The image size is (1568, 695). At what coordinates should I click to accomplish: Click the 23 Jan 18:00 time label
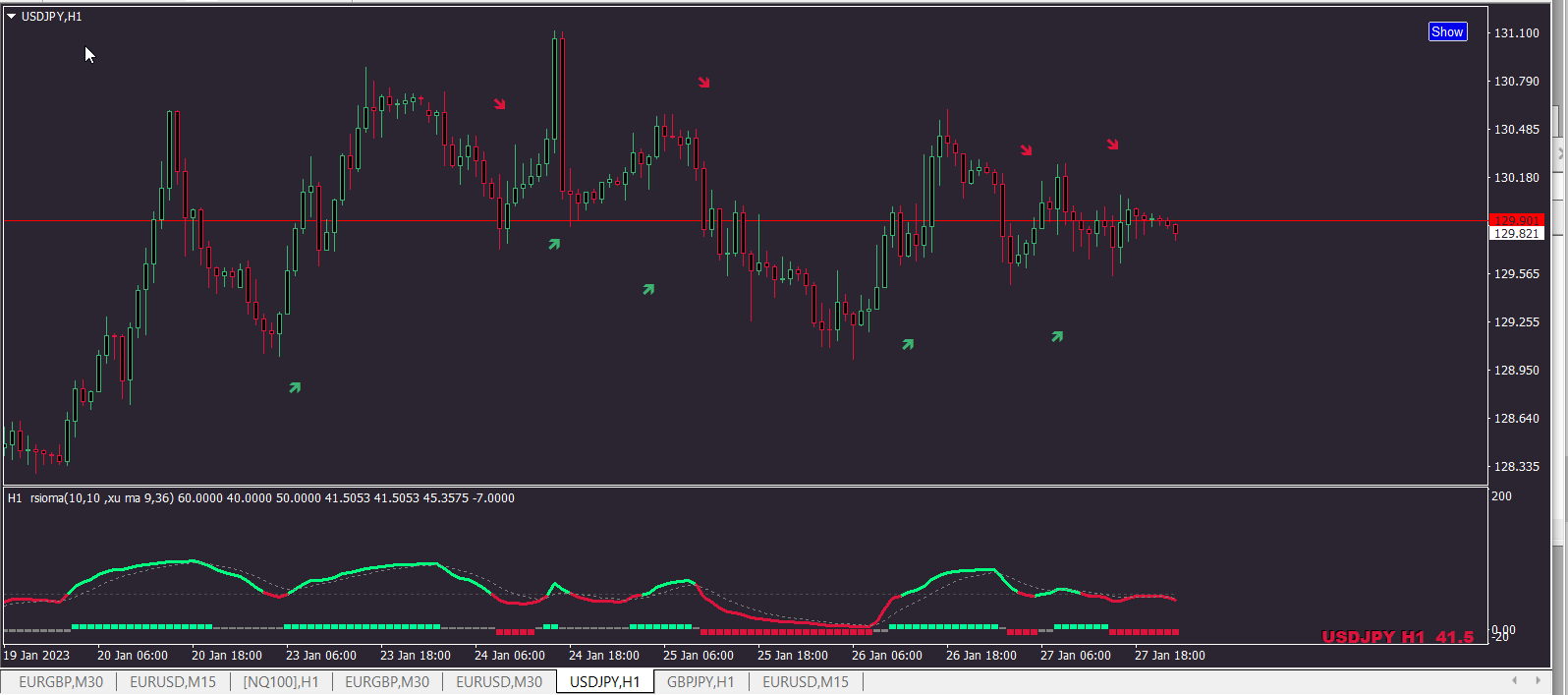click(416, 655)
